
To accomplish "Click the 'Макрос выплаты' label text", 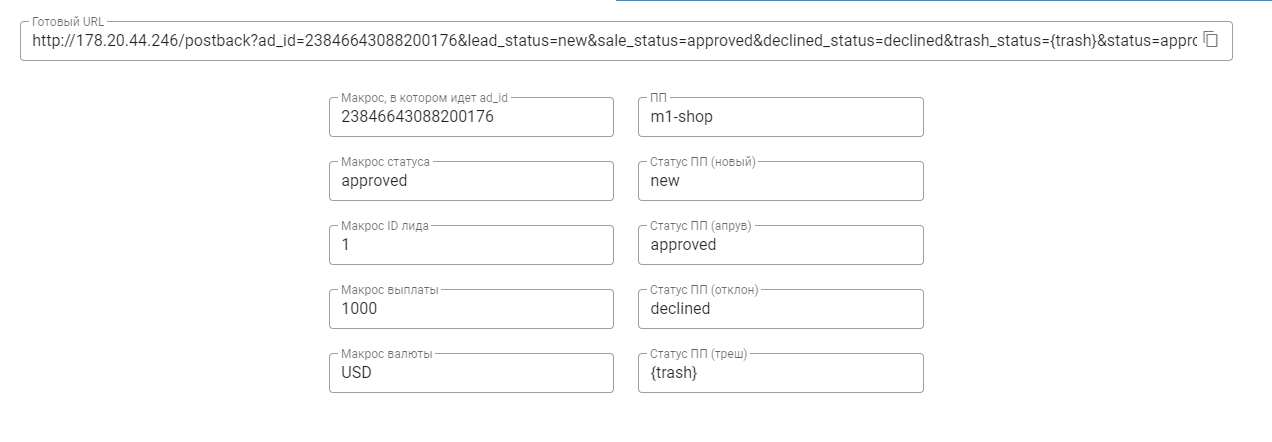I will [390, 289].
